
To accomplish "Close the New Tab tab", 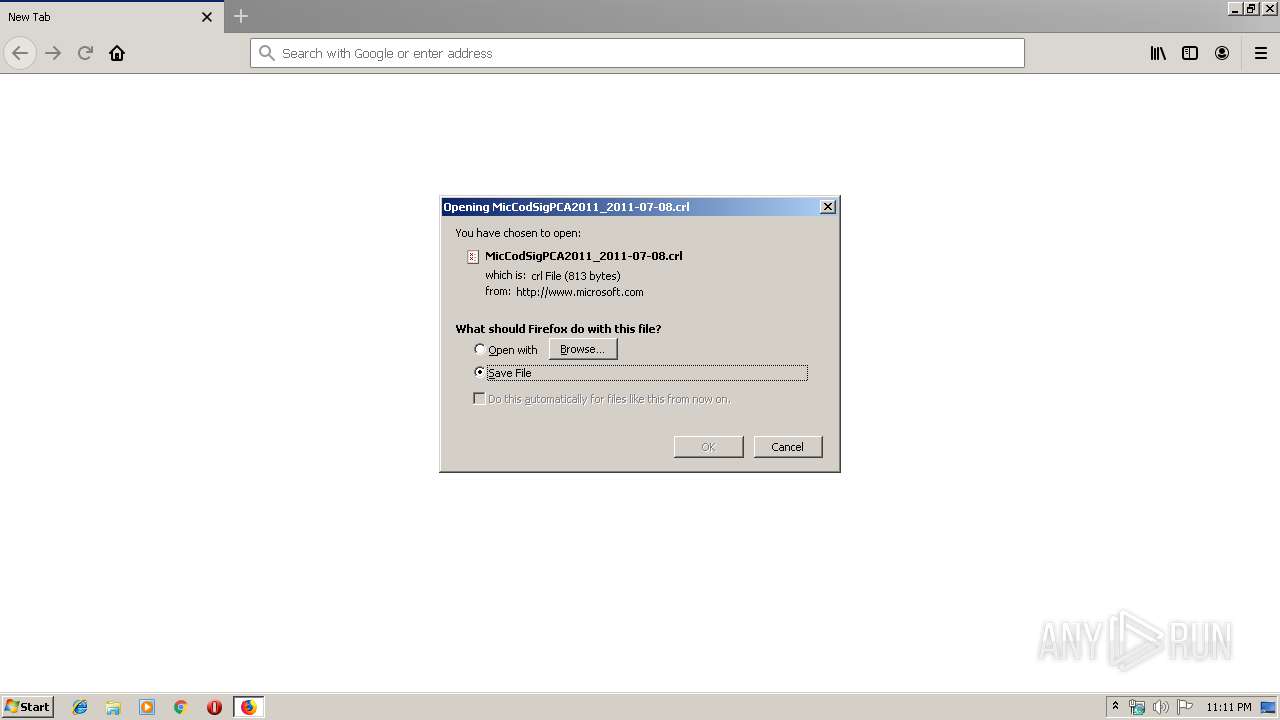I will (207, 17).
